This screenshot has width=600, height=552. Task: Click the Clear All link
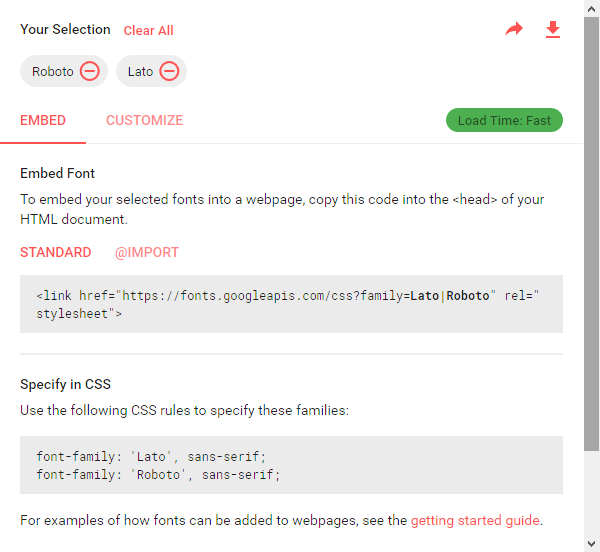click(x=148, y=31)
